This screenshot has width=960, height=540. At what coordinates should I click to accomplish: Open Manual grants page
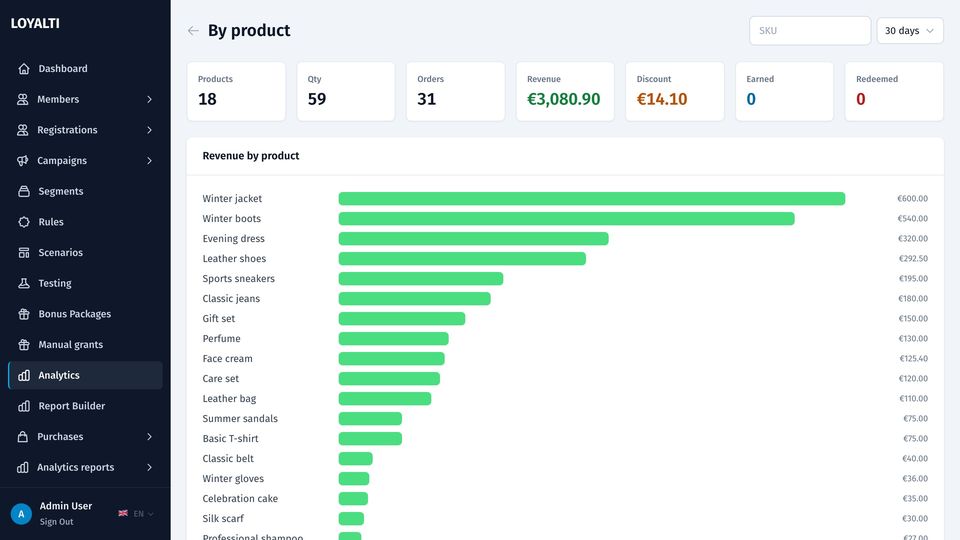(85, 344)
